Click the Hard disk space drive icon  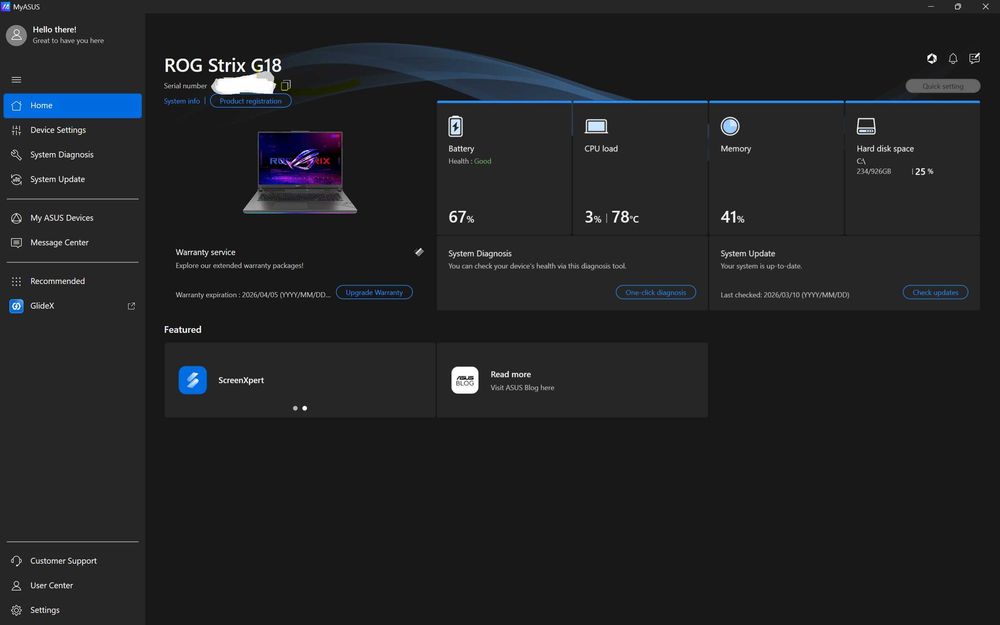(x=866, y=126)
